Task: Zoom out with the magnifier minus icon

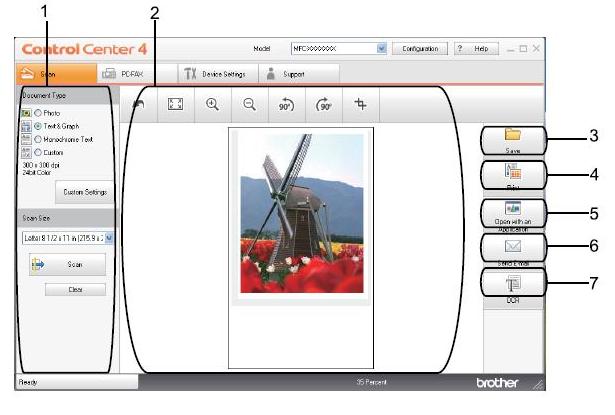Action: point(248,104)
